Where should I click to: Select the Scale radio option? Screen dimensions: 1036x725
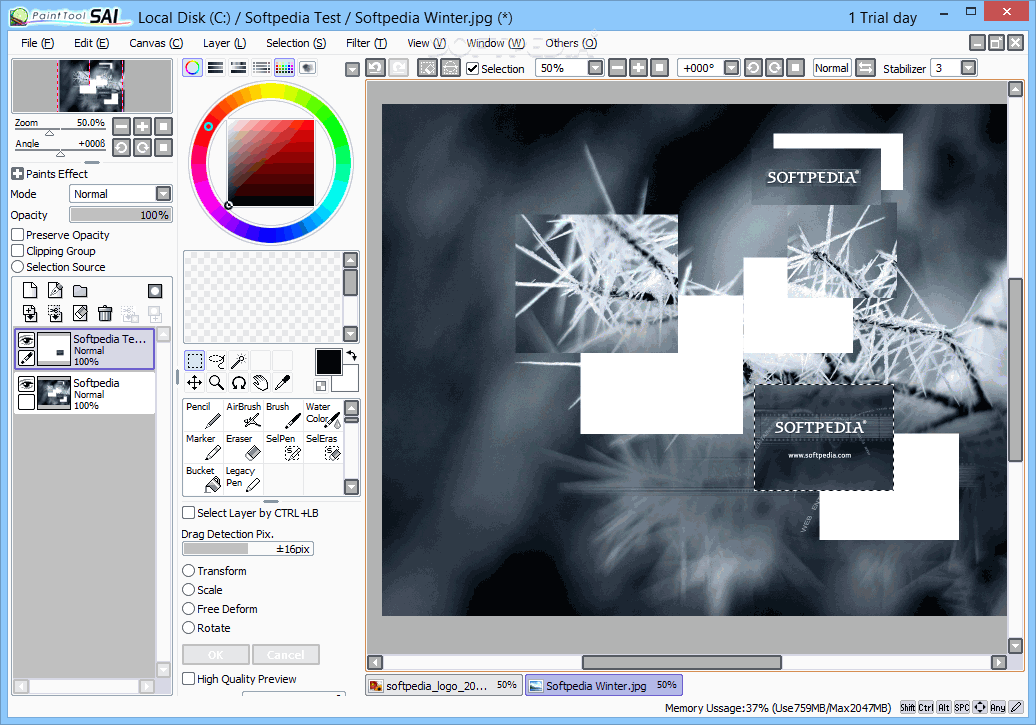click(189, 590)
